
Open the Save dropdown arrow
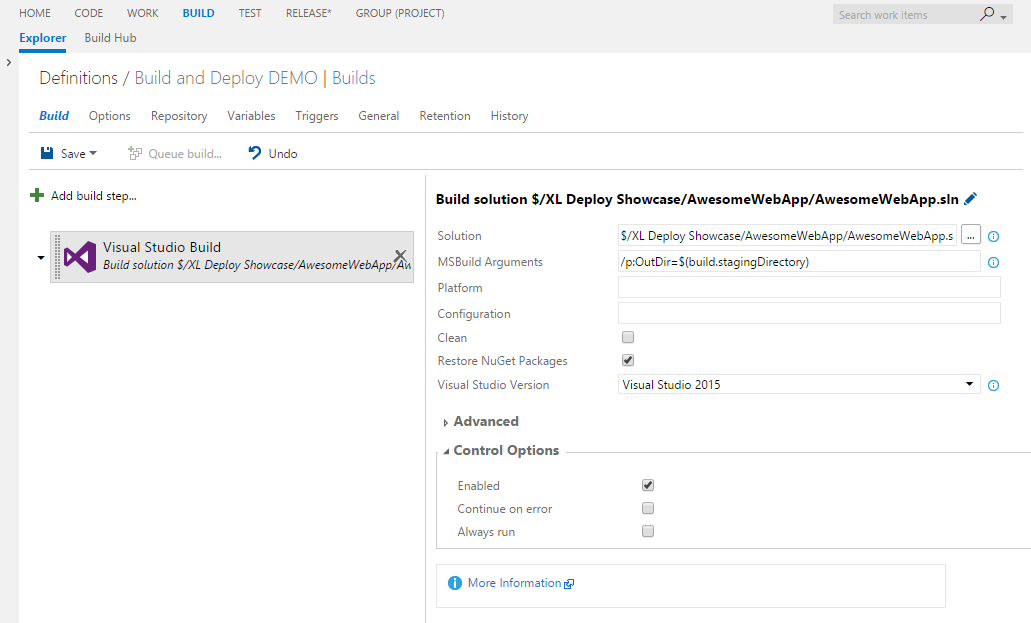coord(93,154)
